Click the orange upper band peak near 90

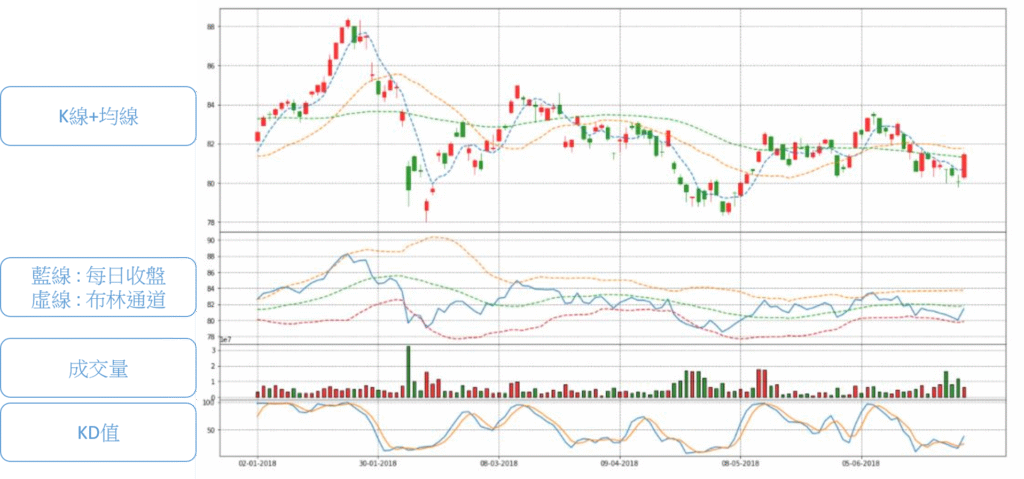[438, 238]
